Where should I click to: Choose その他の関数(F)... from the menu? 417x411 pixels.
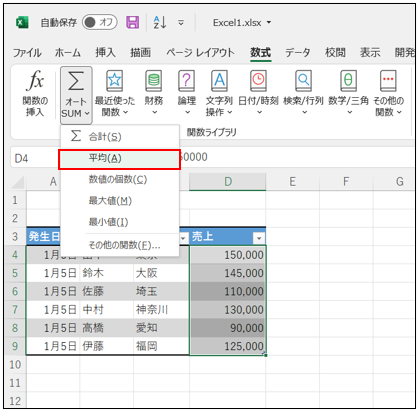(120, 245)
